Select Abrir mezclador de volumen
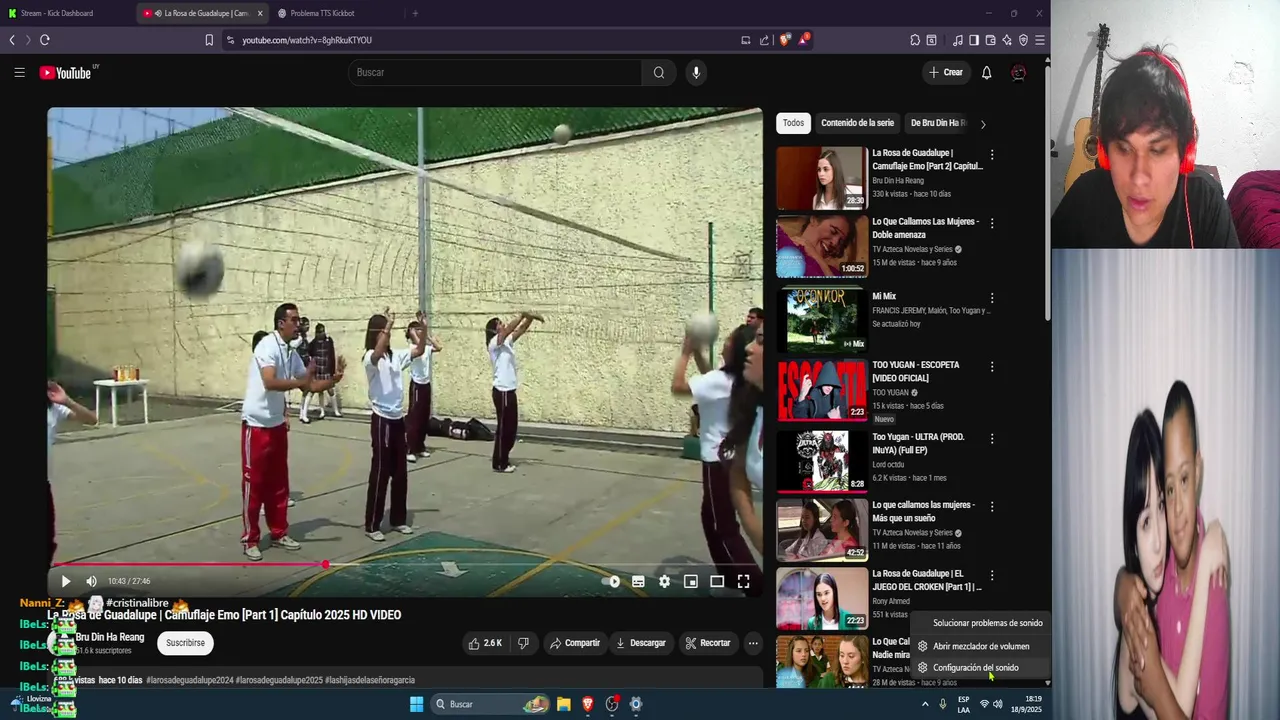Screen dimensions: 1280x720 click(x=981, y=646)
